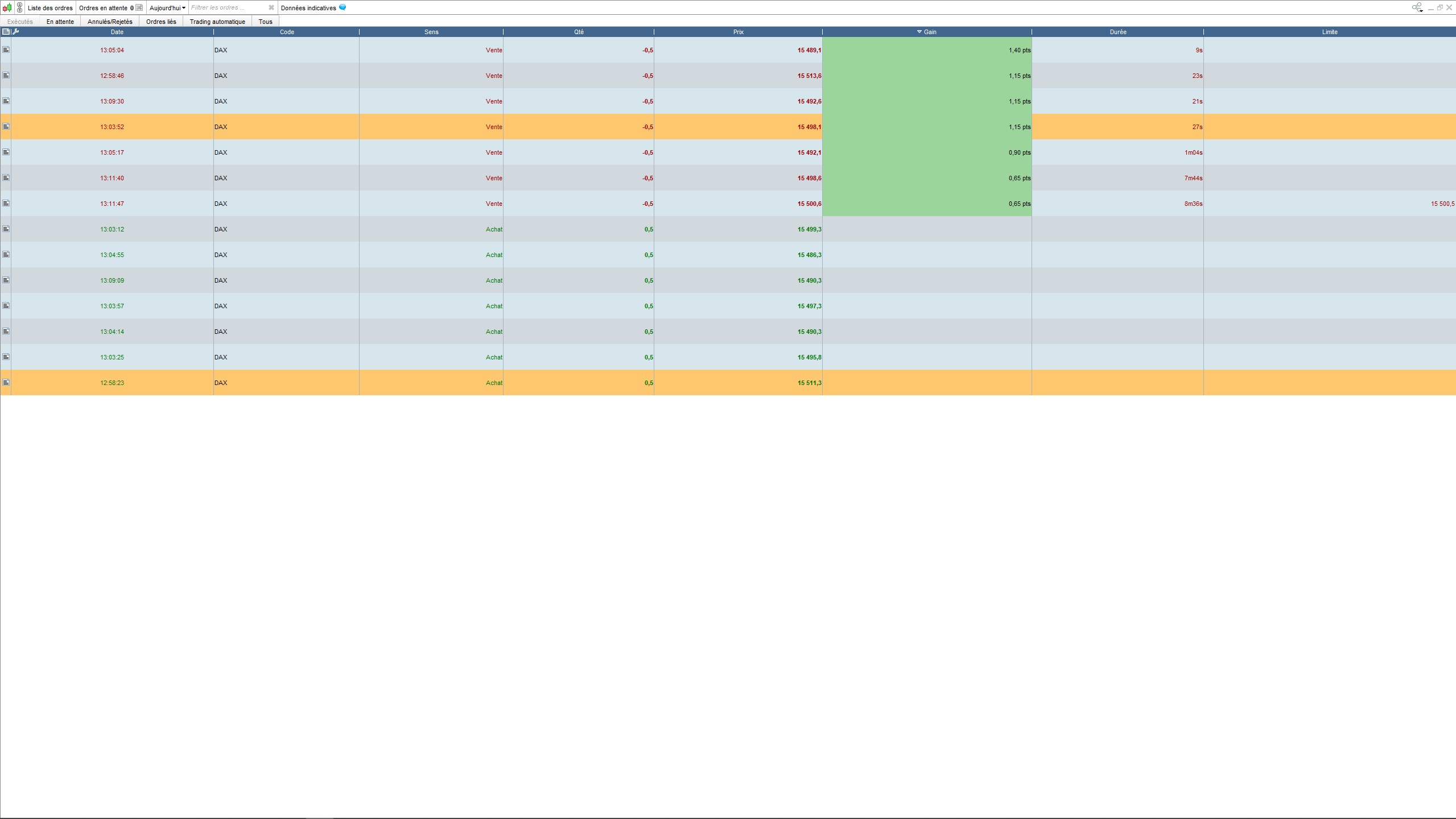The image size is (1456, 819).
Task: Click the list icon in table header
Action: click(x=6, y=32)
